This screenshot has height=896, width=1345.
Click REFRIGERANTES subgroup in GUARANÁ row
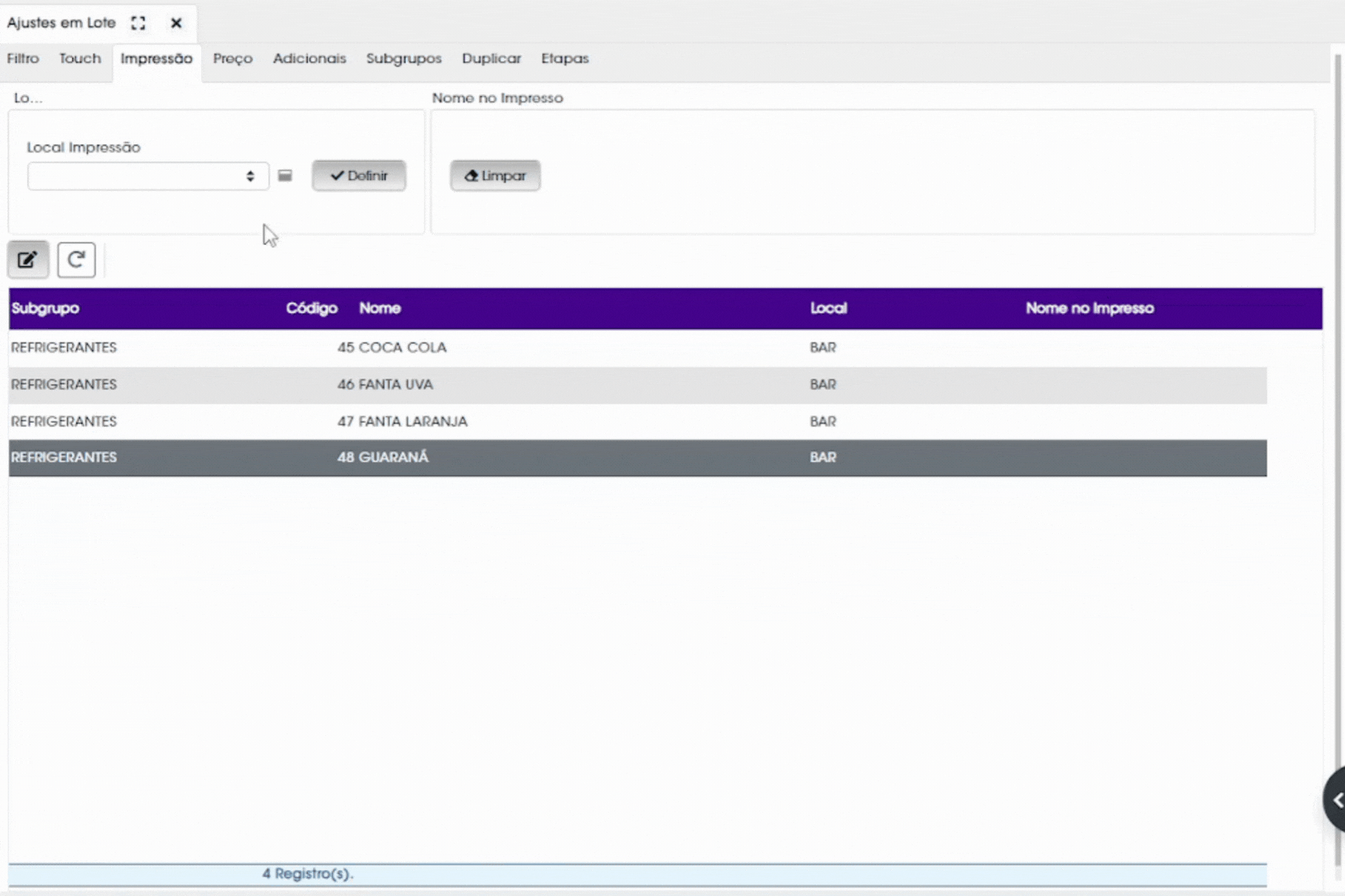(x=64, y=458)
